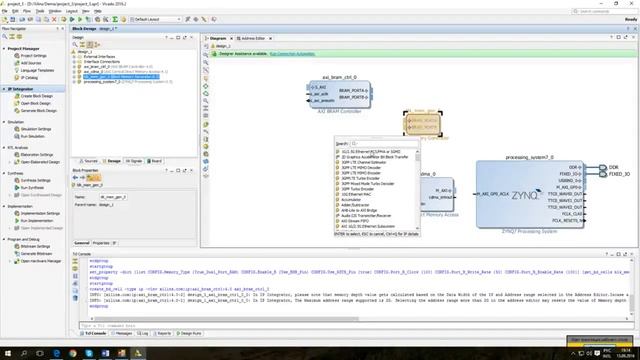This screenshot has width=640, height=360.
Task: Select the axi_bram_ctrl_0 block in diagram
Action: (340, 94)
